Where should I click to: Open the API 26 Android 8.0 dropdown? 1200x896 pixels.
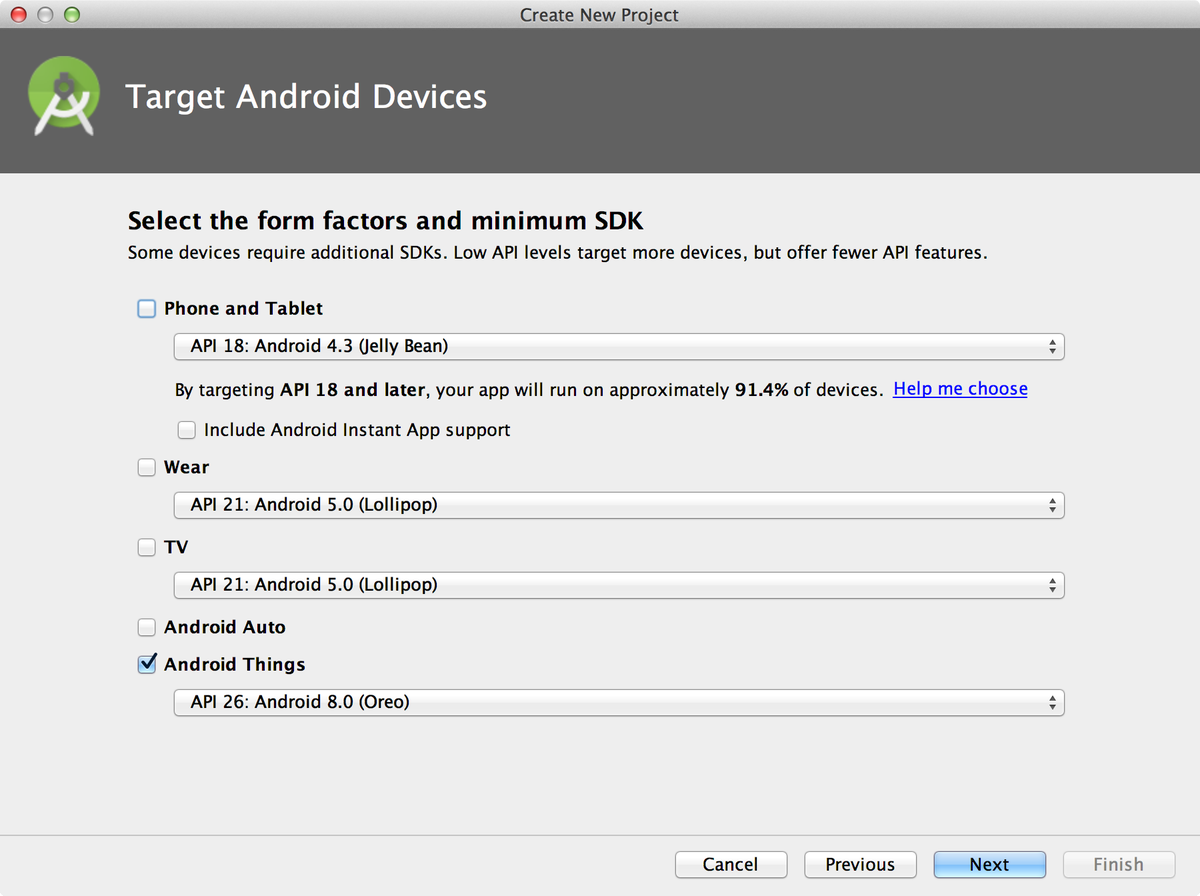pos(619,702)
